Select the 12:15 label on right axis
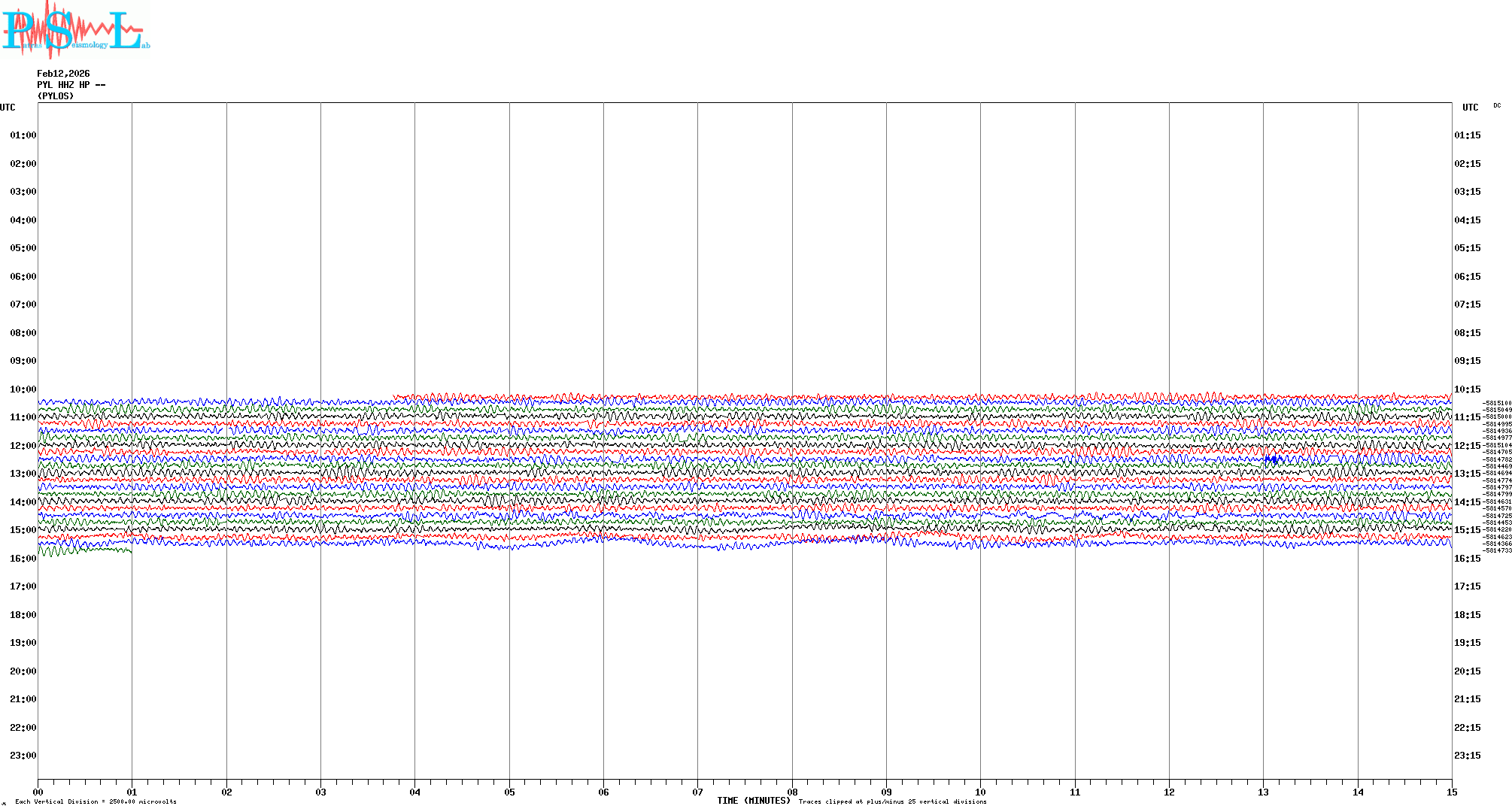The height and width of the screenshot is (812, 1512). click(1467, 446)
